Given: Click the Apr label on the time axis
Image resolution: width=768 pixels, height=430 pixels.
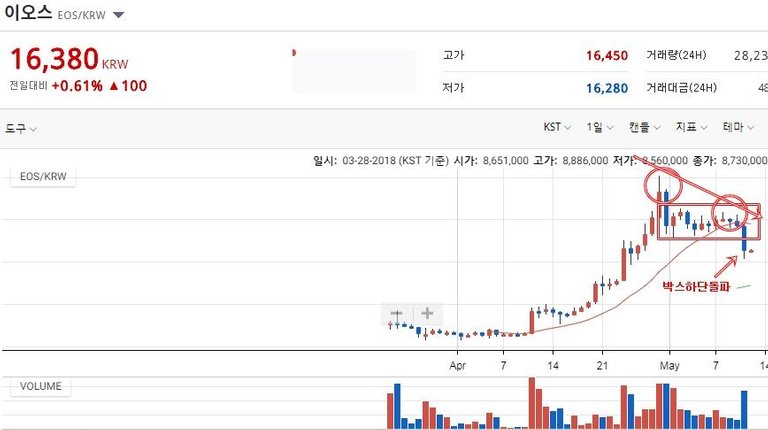Looking at the screenshot, I should pos(458,365).
